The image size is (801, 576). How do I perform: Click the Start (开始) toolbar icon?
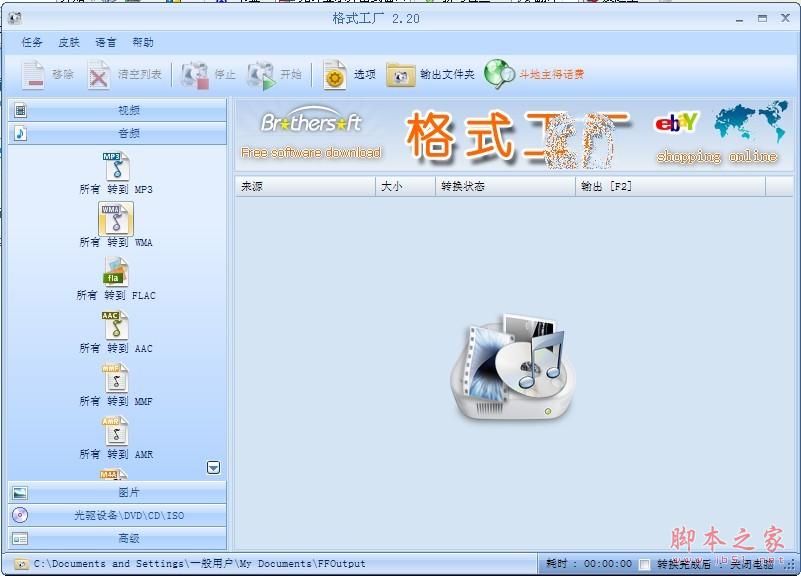(x=261, y=75)
